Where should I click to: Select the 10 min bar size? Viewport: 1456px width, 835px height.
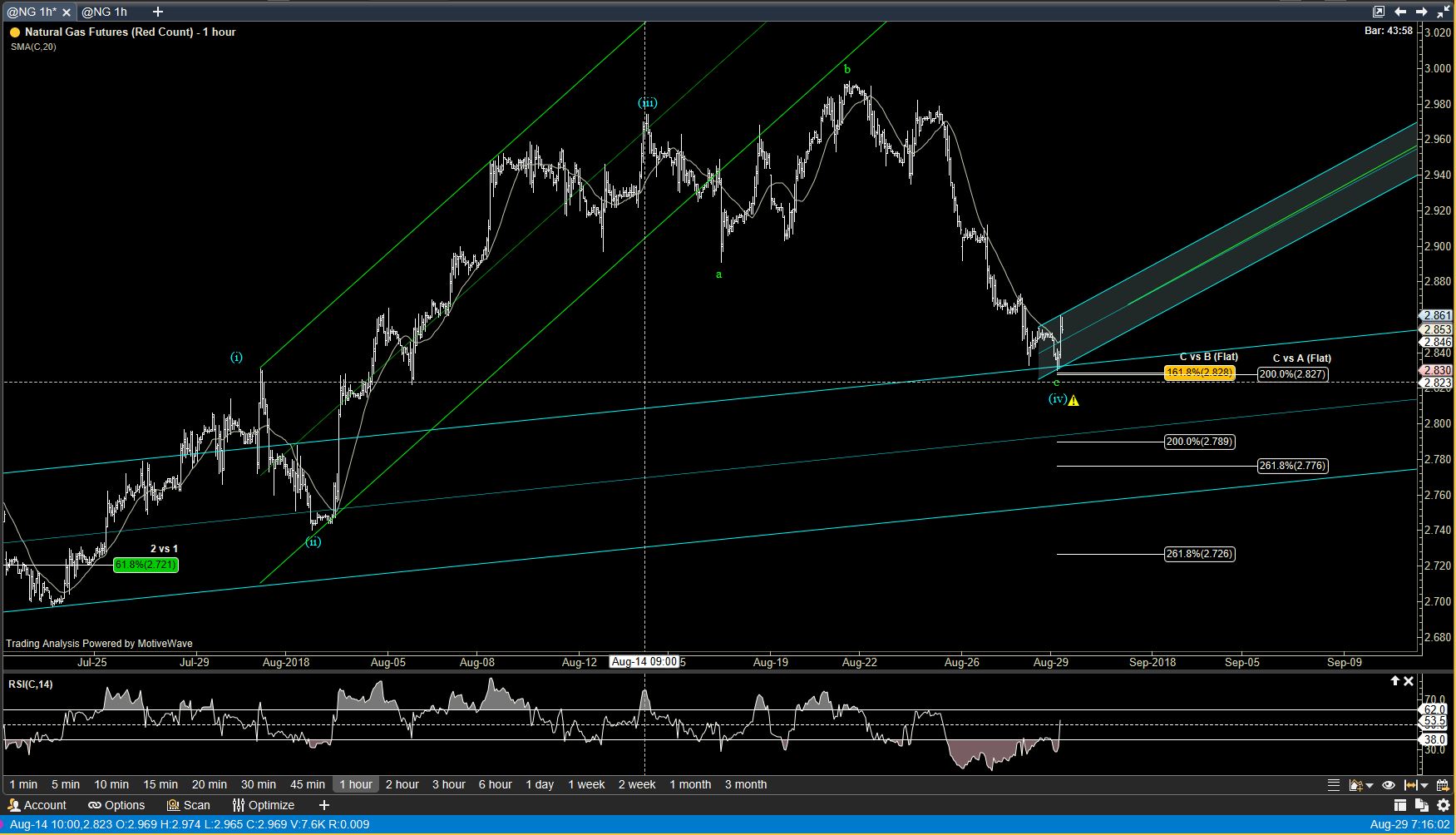point(111,784)
